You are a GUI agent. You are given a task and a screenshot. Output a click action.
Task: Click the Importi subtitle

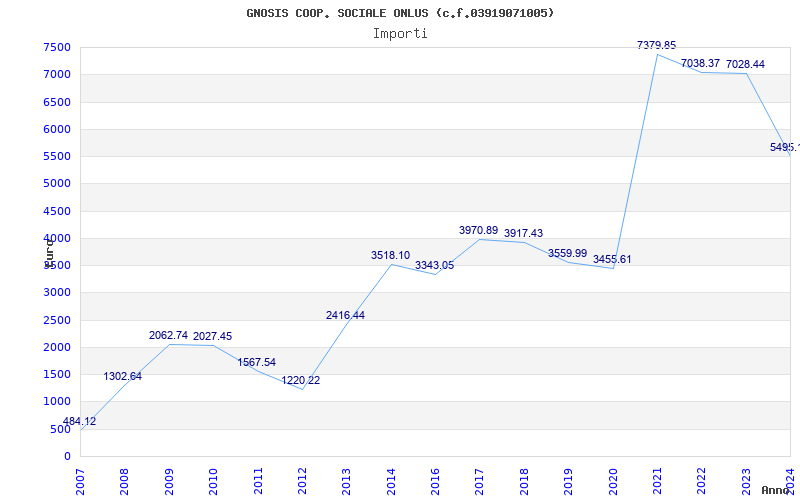[x=400, y=33]
